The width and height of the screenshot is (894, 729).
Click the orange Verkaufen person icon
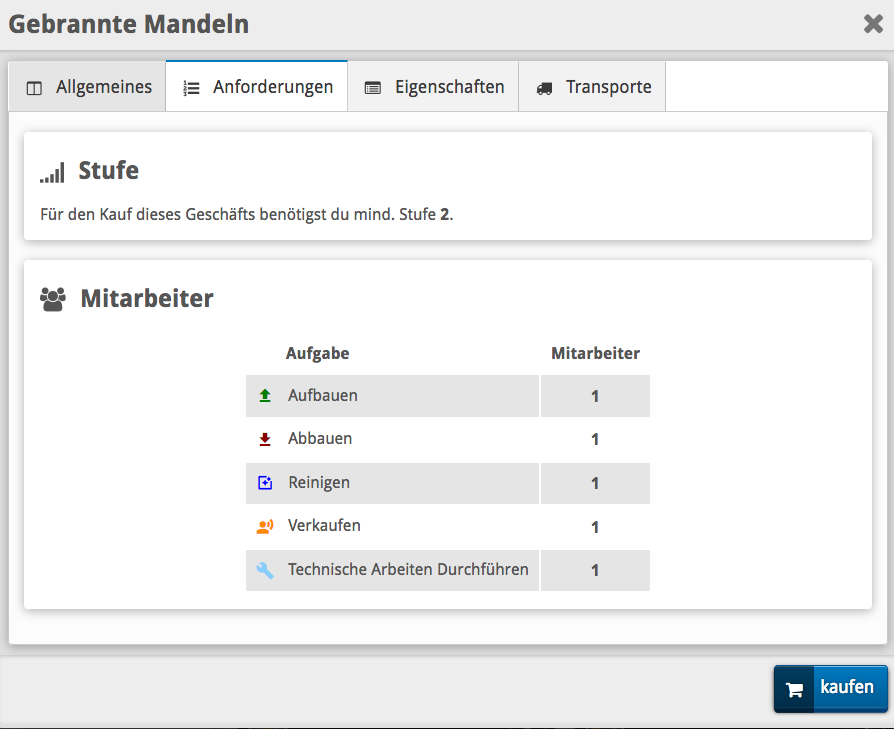(265, 526)
